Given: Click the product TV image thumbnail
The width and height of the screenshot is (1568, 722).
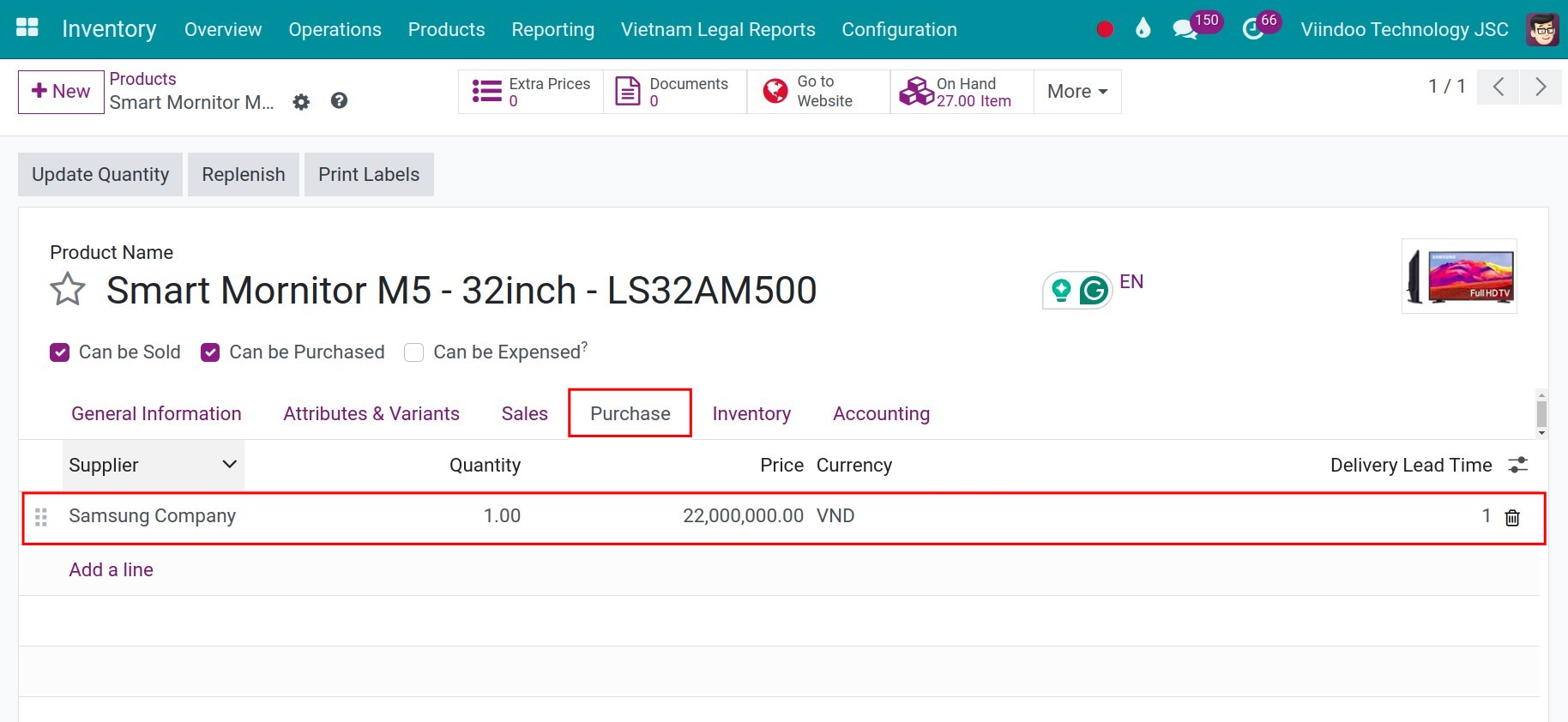Looking at the screenshot, I should pyautogui.click(x=1459, y=276).
